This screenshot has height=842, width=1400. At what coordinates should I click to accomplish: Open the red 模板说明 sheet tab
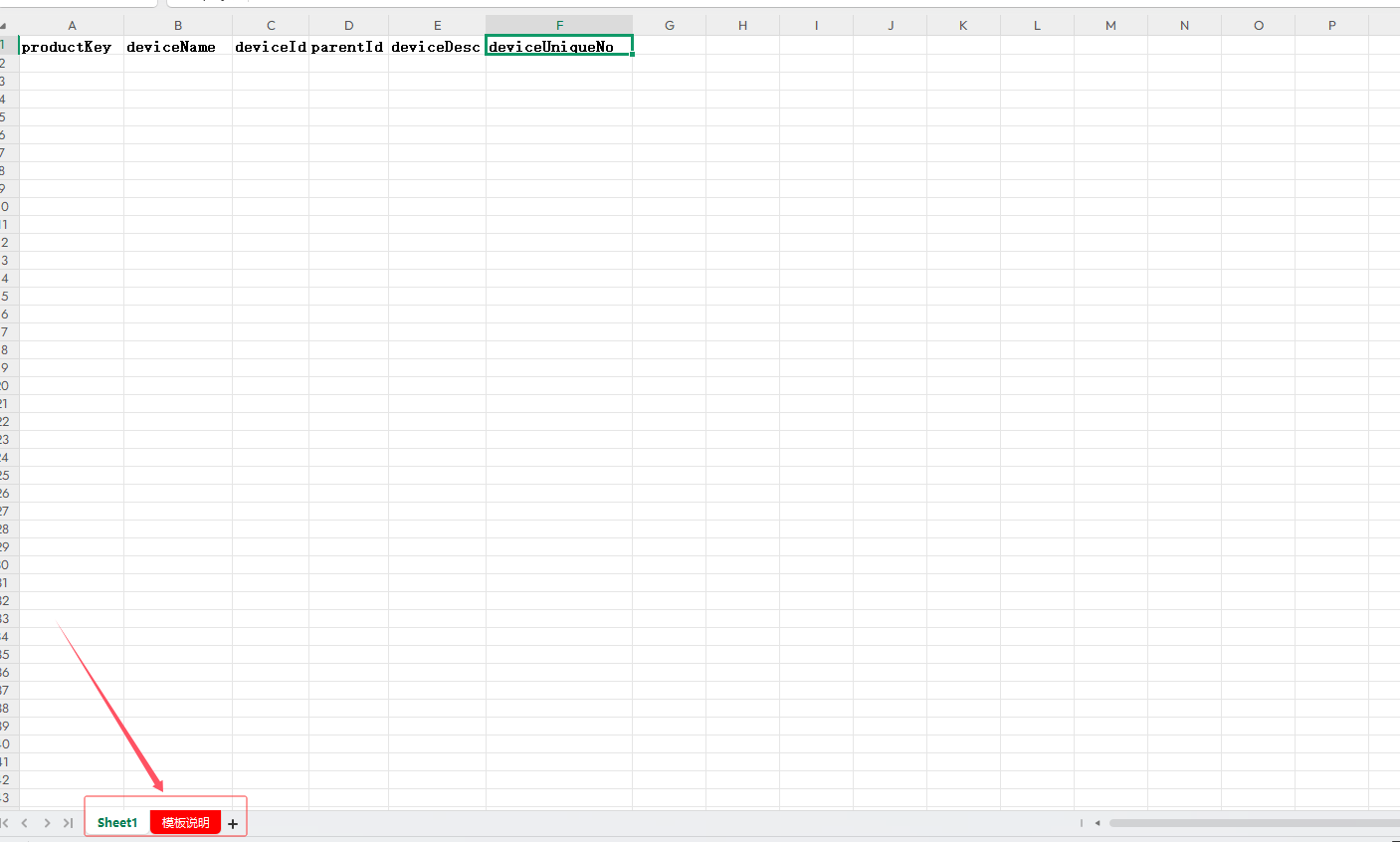coord(185,822)
